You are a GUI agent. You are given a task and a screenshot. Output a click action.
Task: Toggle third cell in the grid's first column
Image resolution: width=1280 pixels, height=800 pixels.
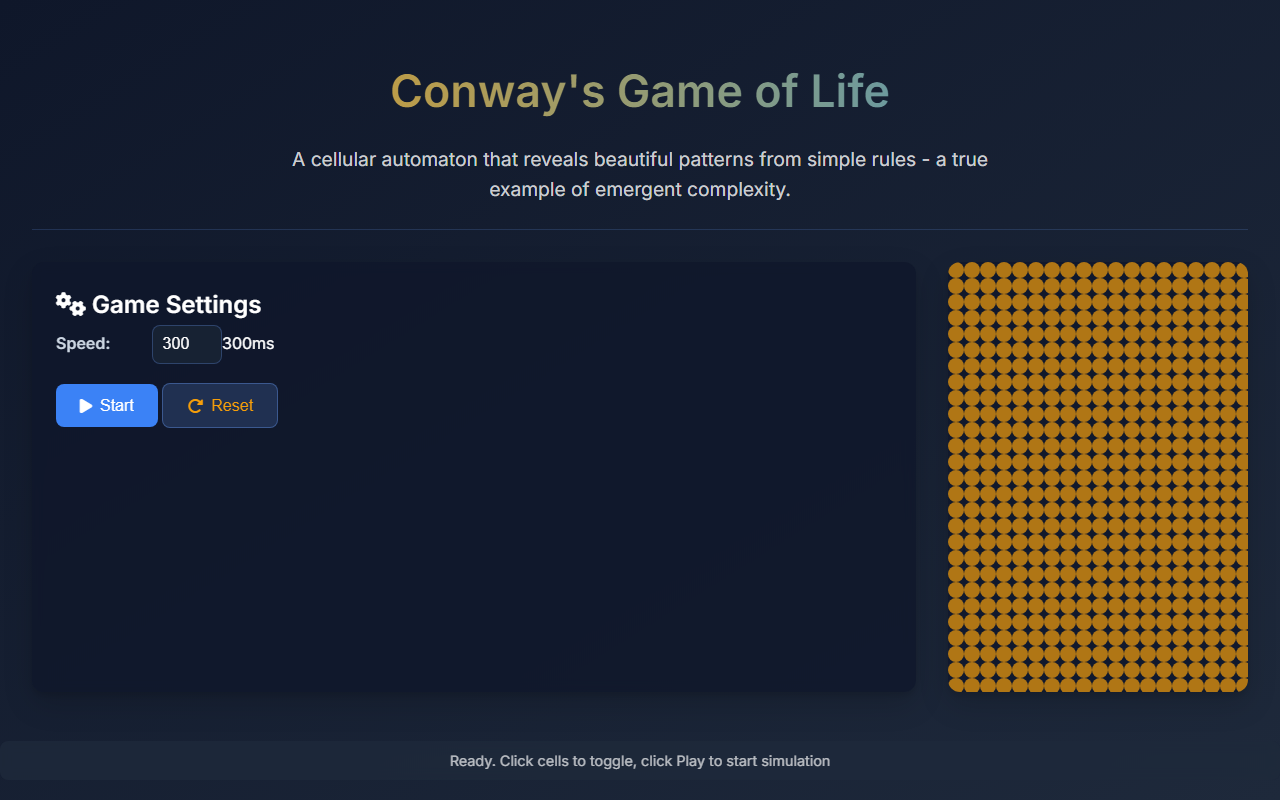[956, 302]
